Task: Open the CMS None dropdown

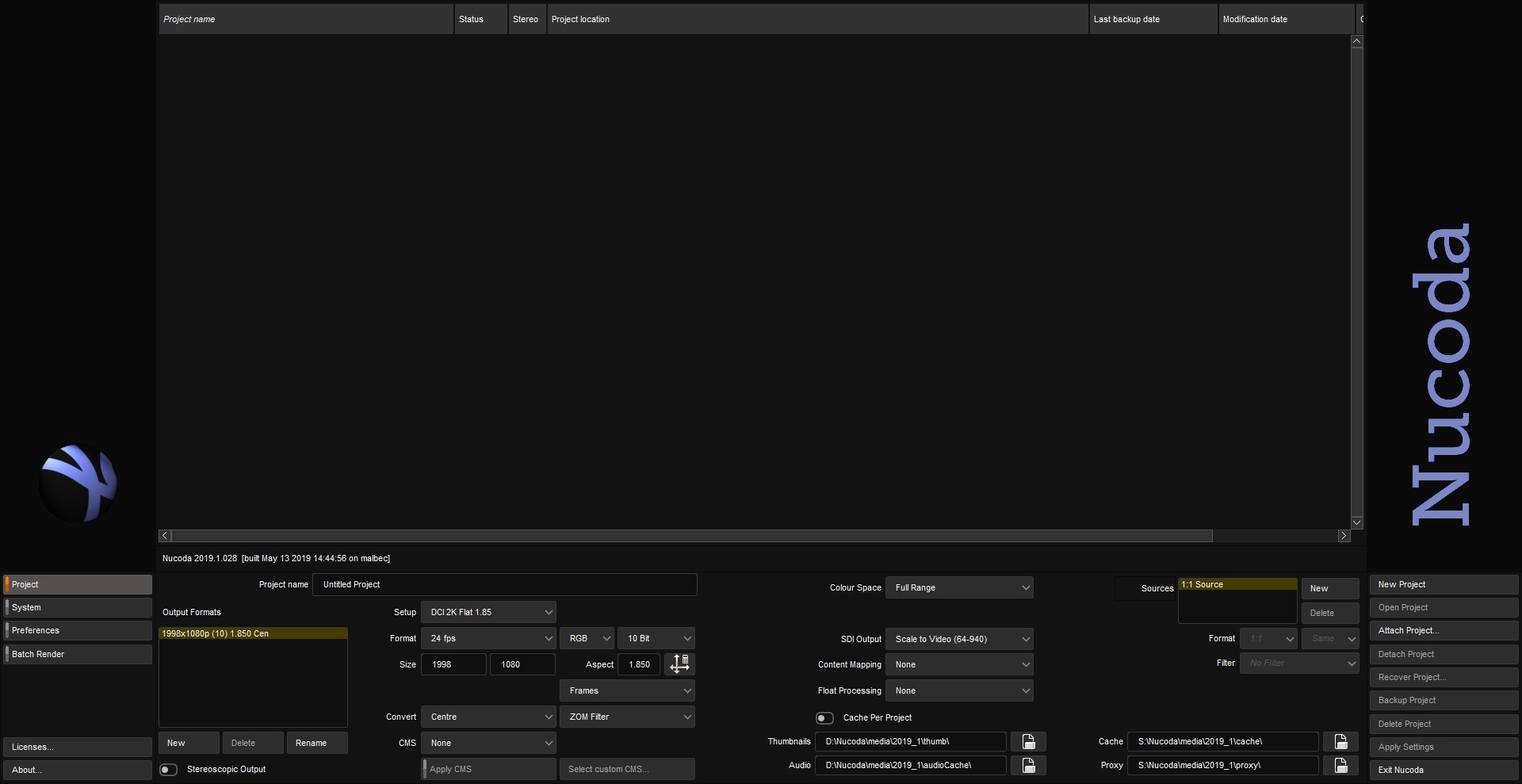Action: click(x=488, y=743)
